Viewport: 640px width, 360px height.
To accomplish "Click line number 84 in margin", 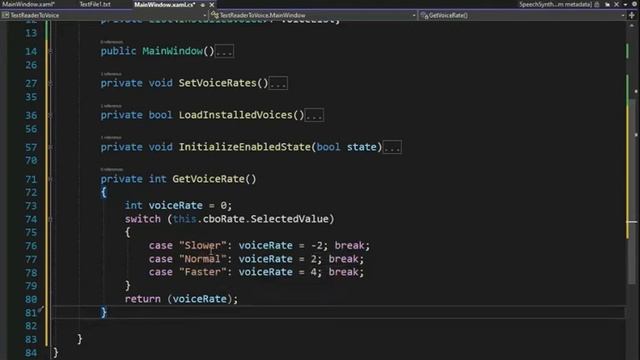I will pyautogui.click(x=31, y=353).
